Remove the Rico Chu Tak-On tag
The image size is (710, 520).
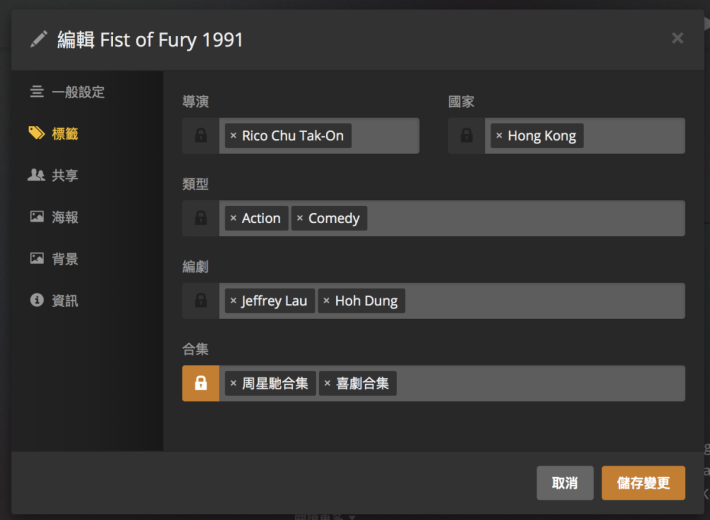coord(233,135)
